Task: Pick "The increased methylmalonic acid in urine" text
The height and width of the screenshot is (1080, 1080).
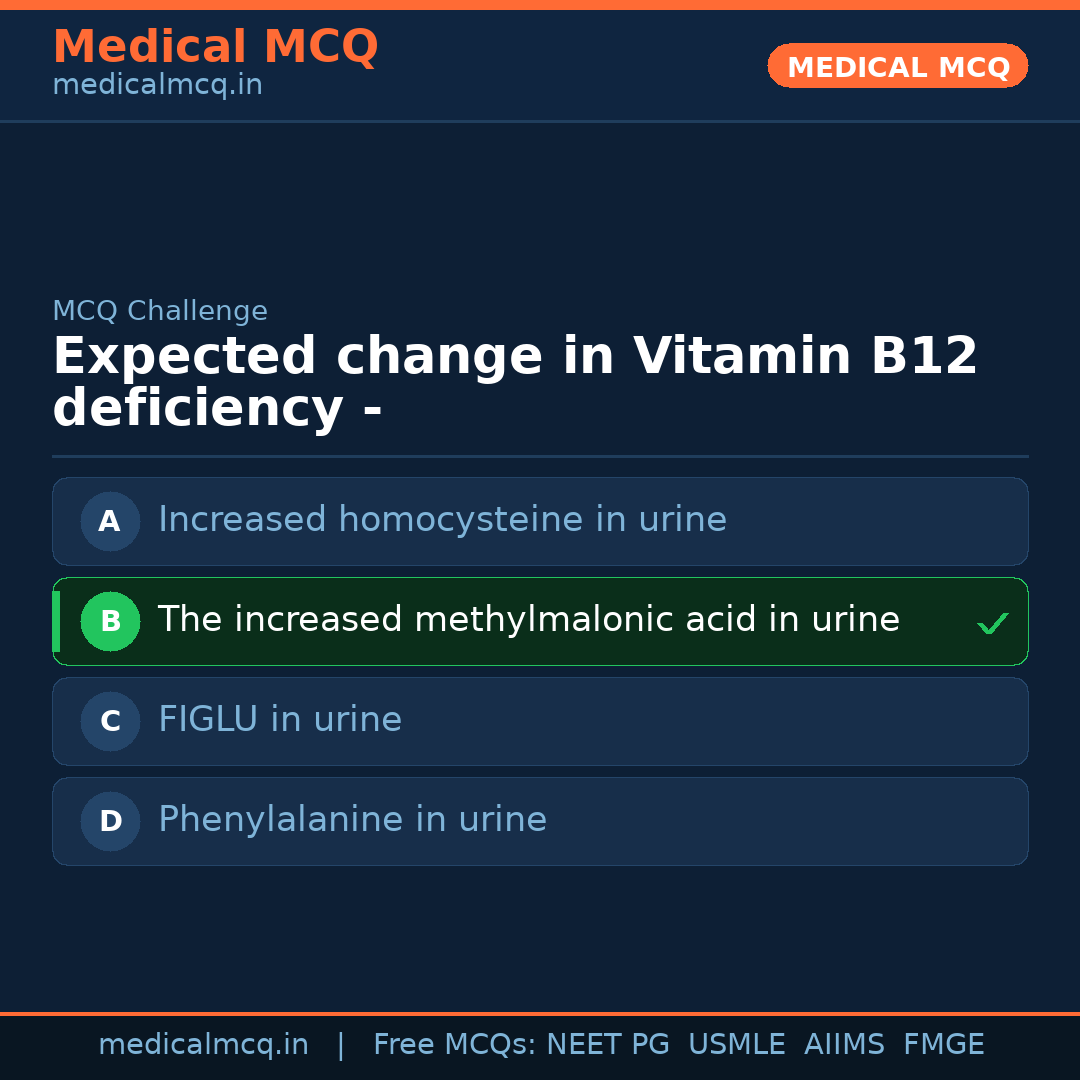Action: point(528,620)
